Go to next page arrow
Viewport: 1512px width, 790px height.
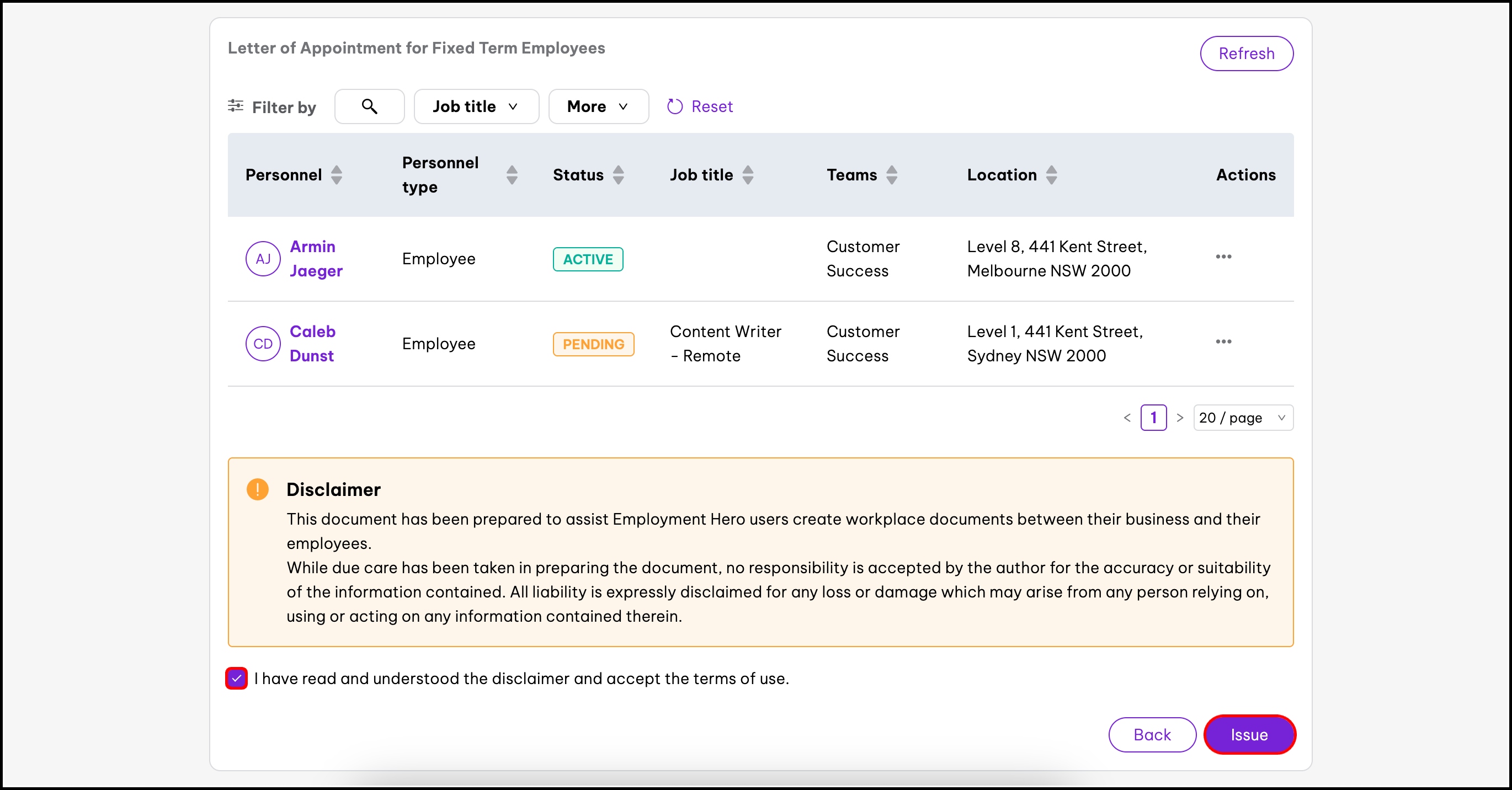[x=1180, y=418]
